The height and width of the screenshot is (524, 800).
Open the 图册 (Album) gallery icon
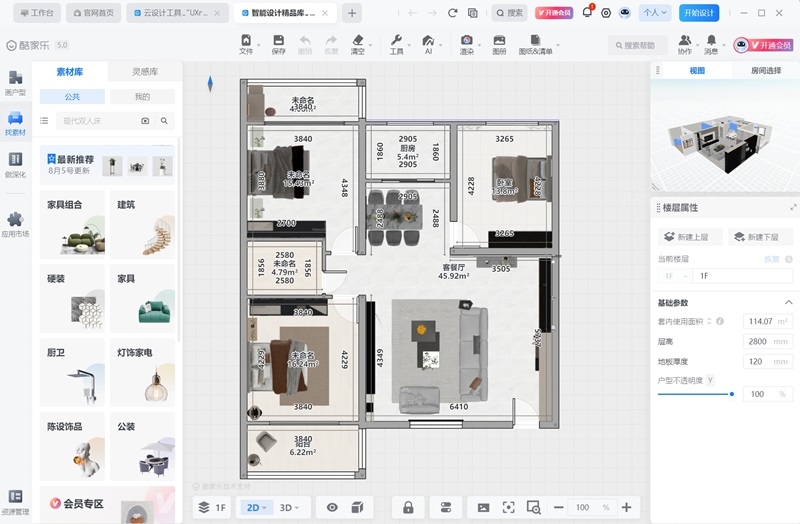point(499,42)
